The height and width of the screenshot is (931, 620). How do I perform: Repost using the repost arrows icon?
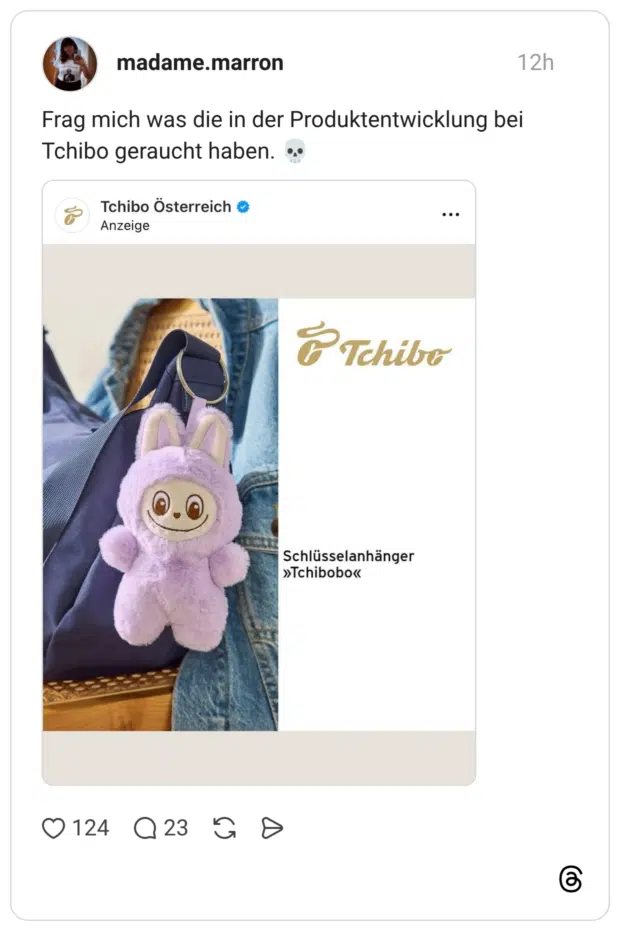[224, 828]
